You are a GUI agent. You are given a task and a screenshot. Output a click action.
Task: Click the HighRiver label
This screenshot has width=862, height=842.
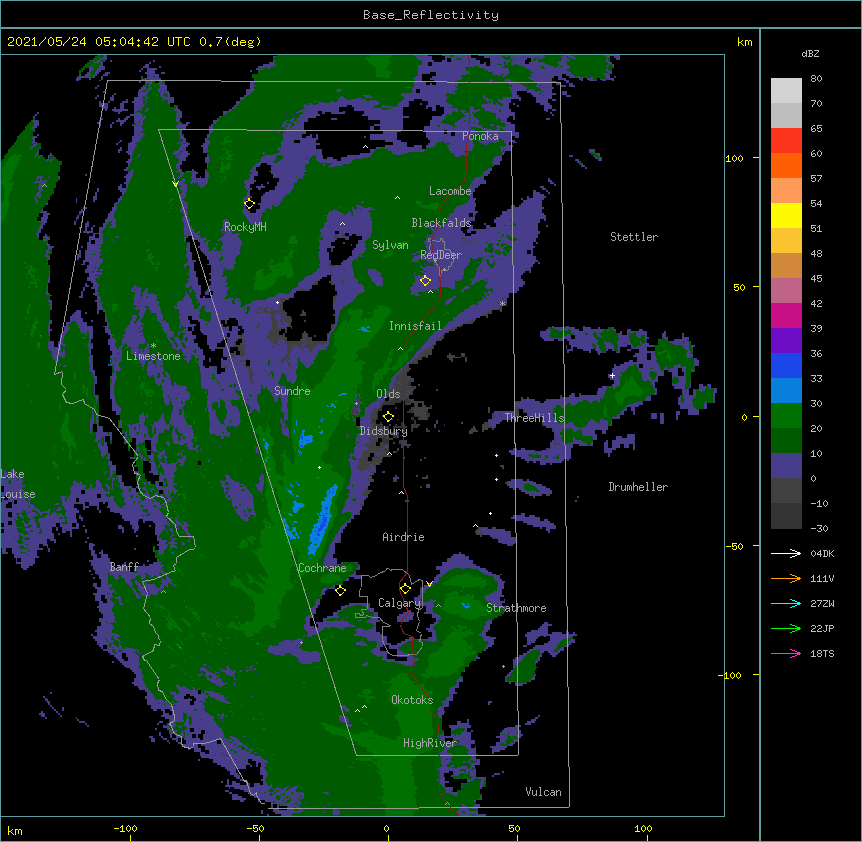click(x=430, y=743)
